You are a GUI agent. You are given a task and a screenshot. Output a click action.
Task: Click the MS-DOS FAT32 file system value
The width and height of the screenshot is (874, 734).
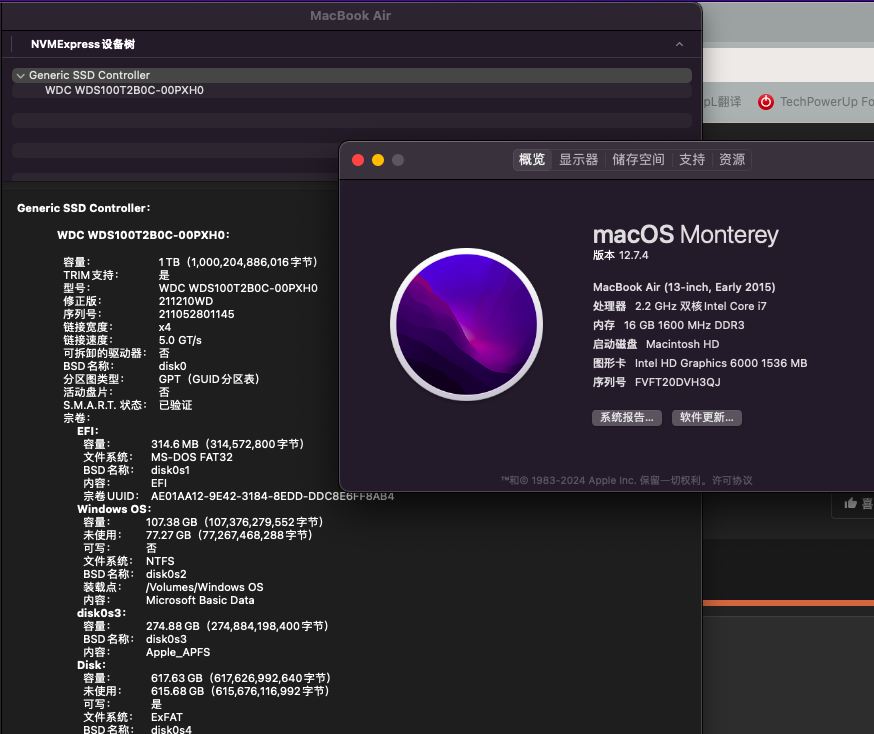[x=192, y=457]
